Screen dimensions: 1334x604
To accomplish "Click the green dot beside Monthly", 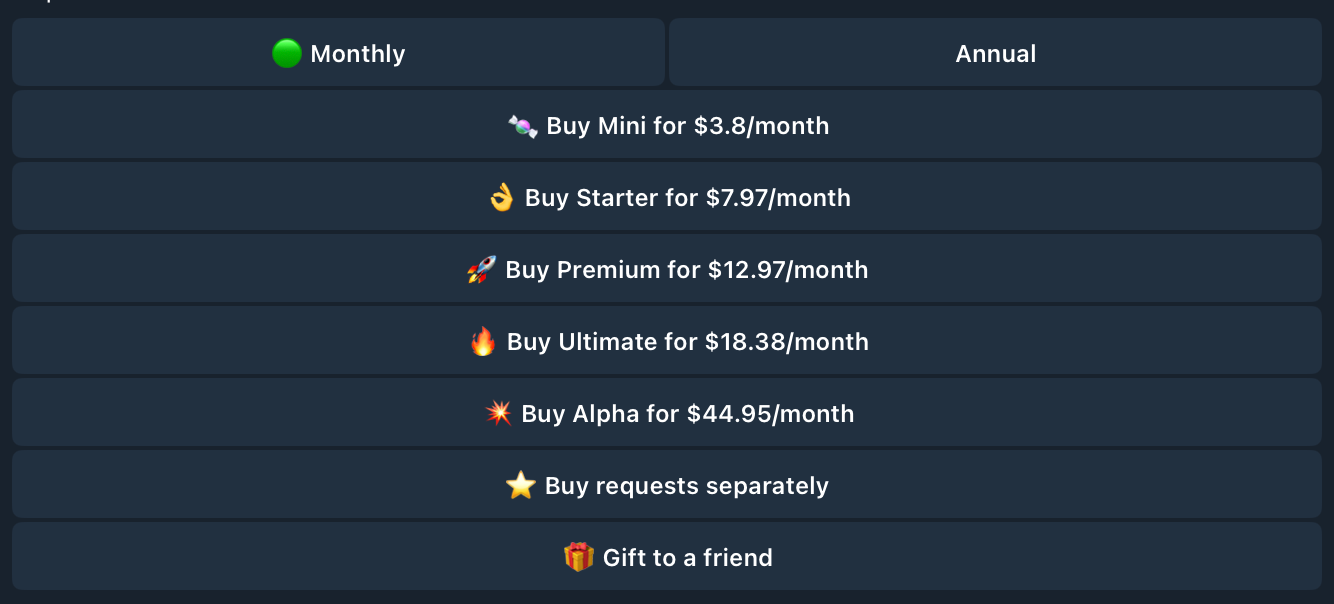I will 287,53.
